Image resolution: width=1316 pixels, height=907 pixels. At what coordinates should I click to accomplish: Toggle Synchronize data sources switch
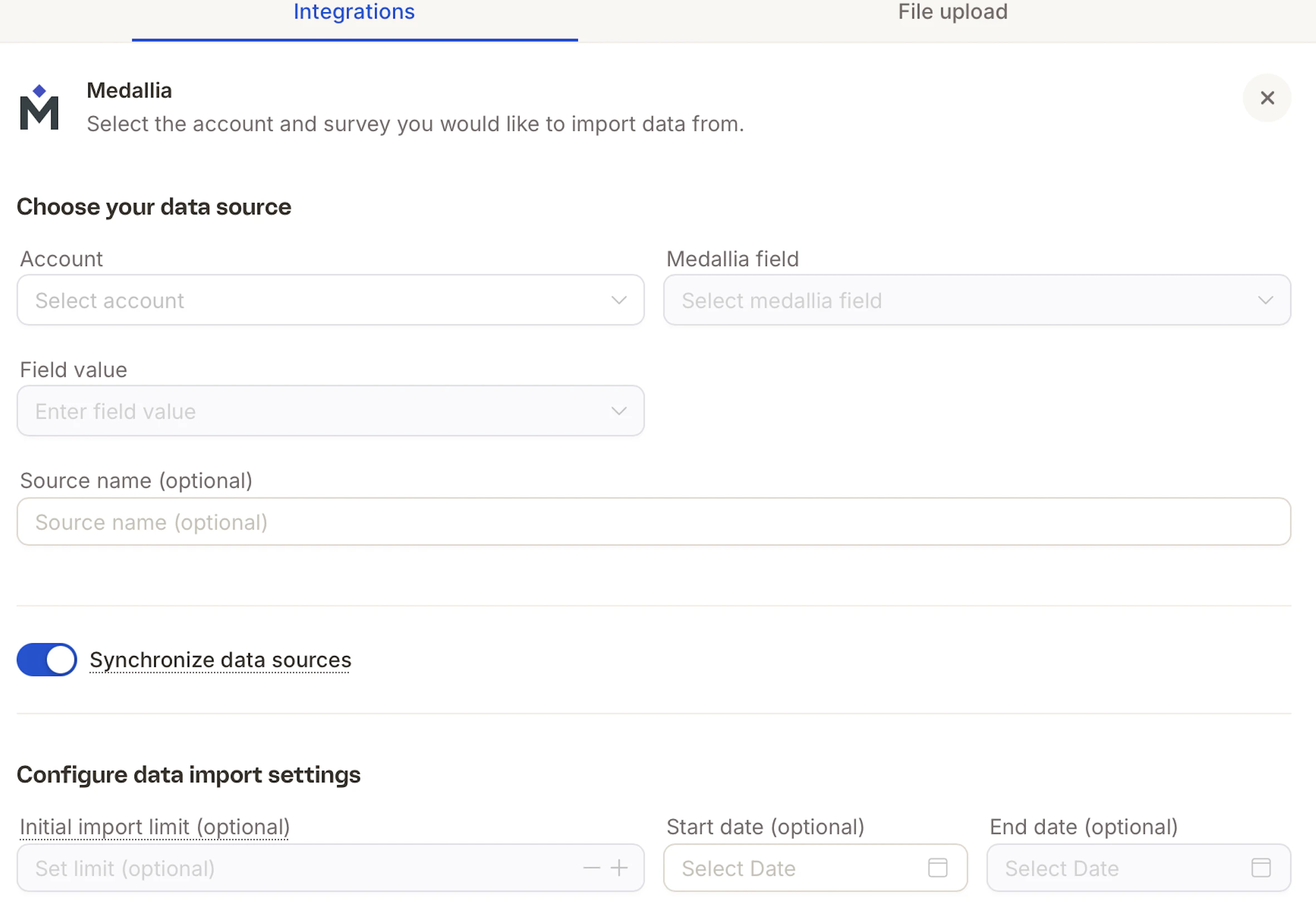pyautogui.click(x=47, y=659)
